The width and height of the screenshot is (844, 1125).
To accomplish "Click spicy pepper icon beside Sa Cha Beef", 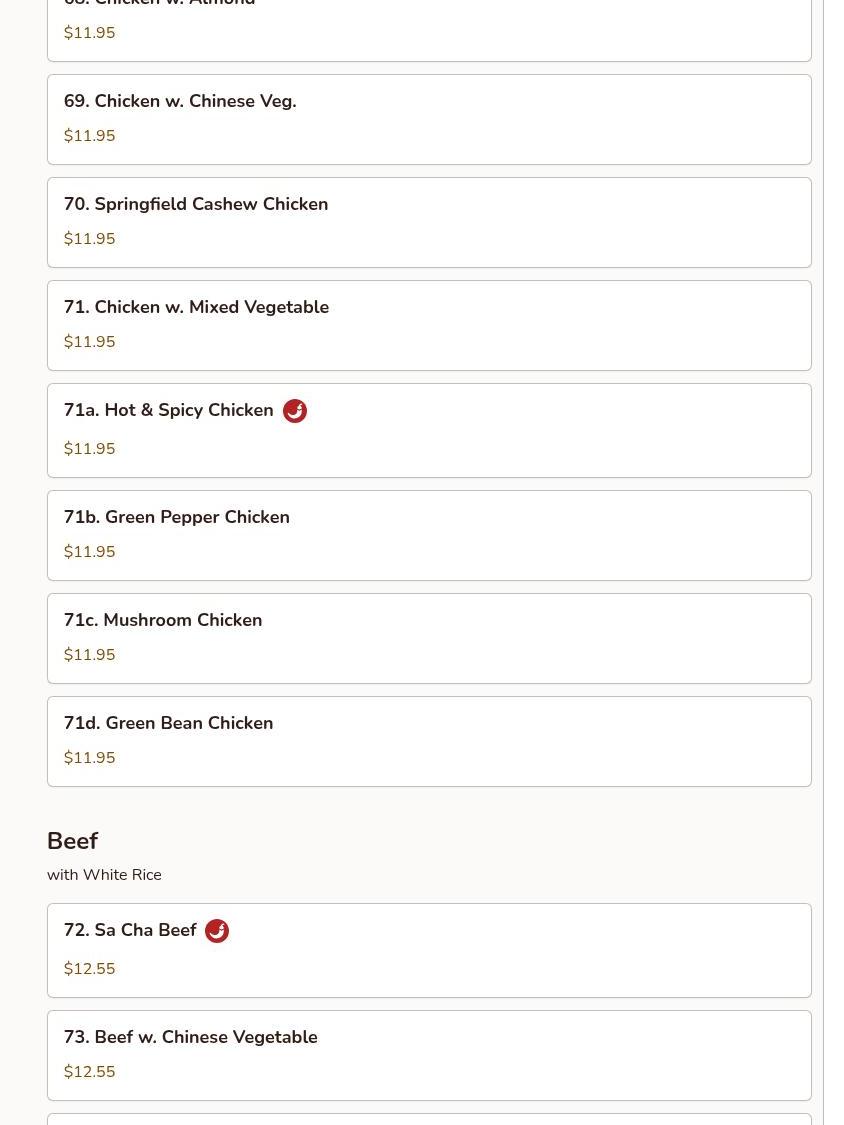I will pos(216,931).
